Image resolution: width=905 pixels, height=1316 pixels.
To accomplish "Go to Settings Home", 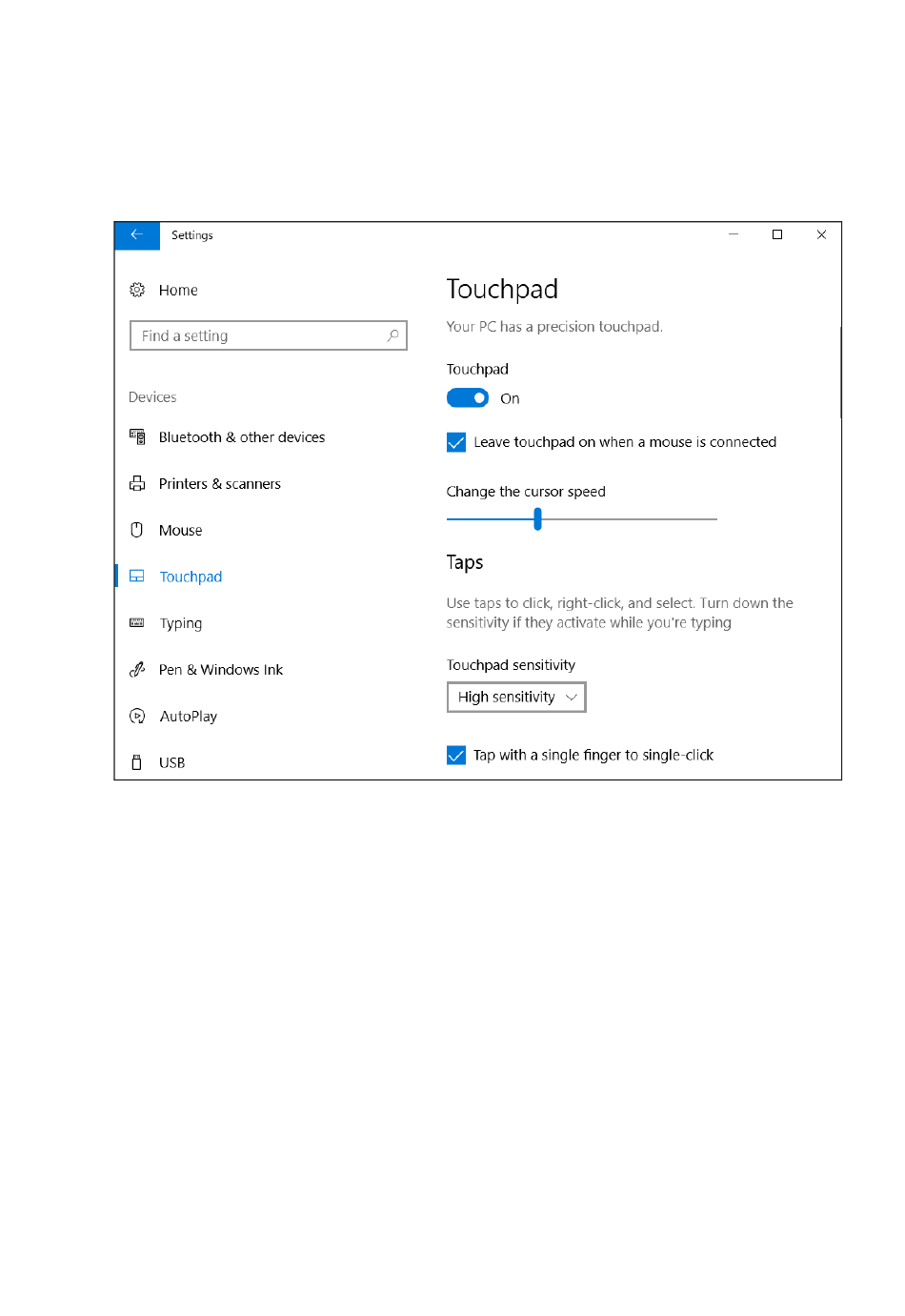I will click(x=178, y=290).
